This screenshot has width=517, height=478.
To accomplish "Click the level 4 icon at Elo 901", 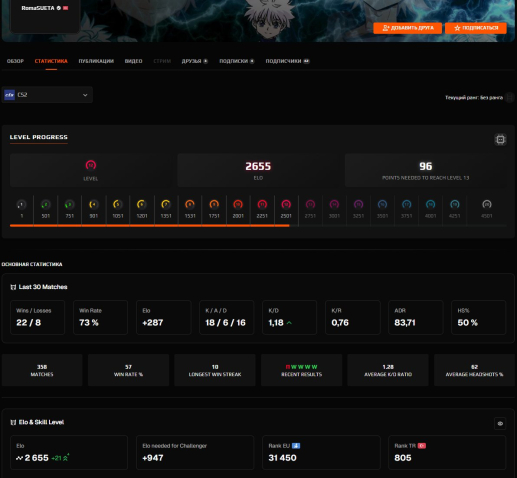I will click(94, 204).
